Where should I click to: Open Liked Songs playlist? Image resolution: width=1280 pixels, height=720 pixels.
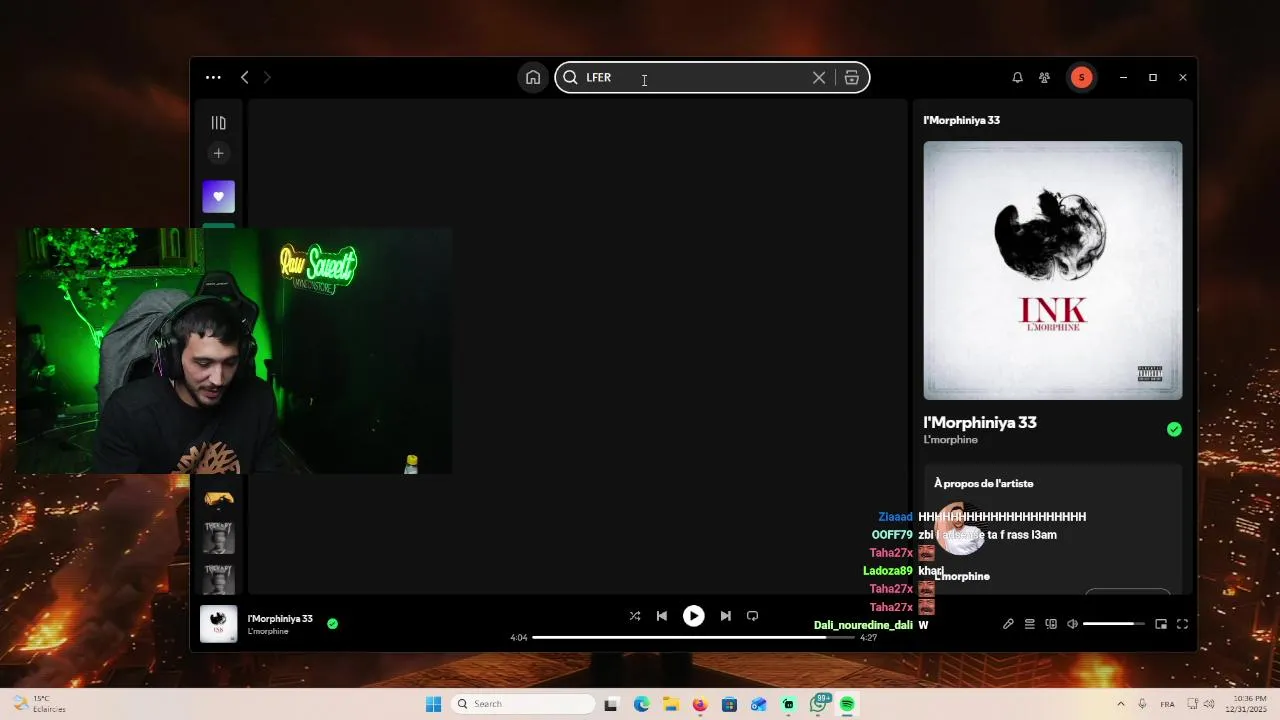pyautogui.click(x=219, y=196)
